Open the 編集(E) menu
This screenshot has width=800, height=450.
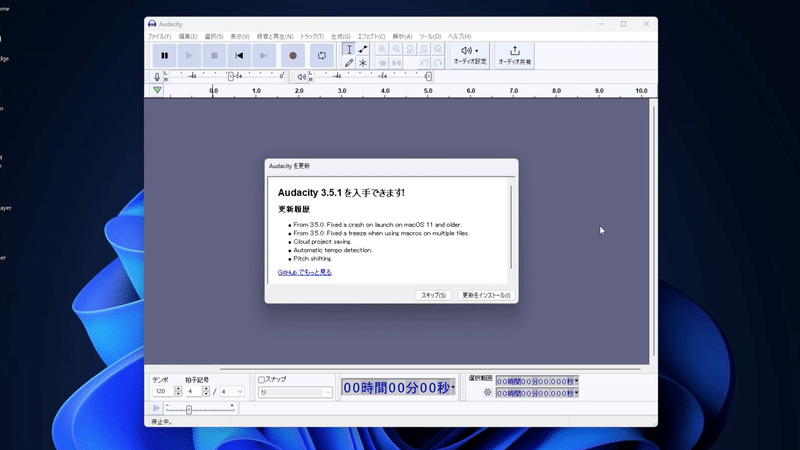188,37
